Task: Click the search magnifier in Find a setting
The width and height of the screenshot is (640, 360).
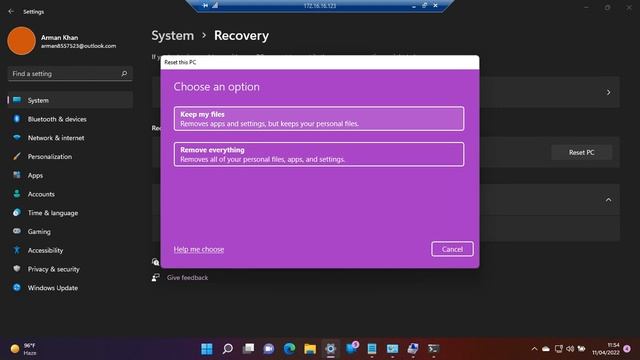Action: pos(124,74)
